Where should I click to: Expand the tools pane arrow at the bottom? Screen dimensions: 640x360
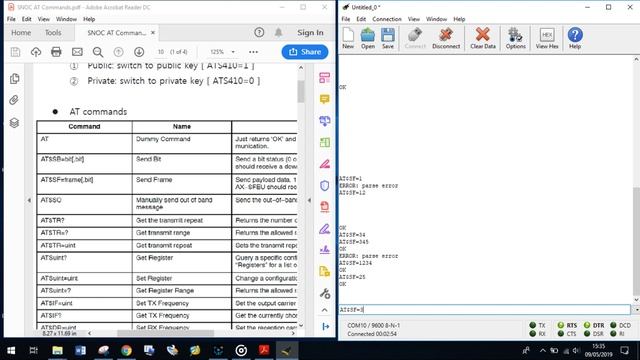point(325,327)
